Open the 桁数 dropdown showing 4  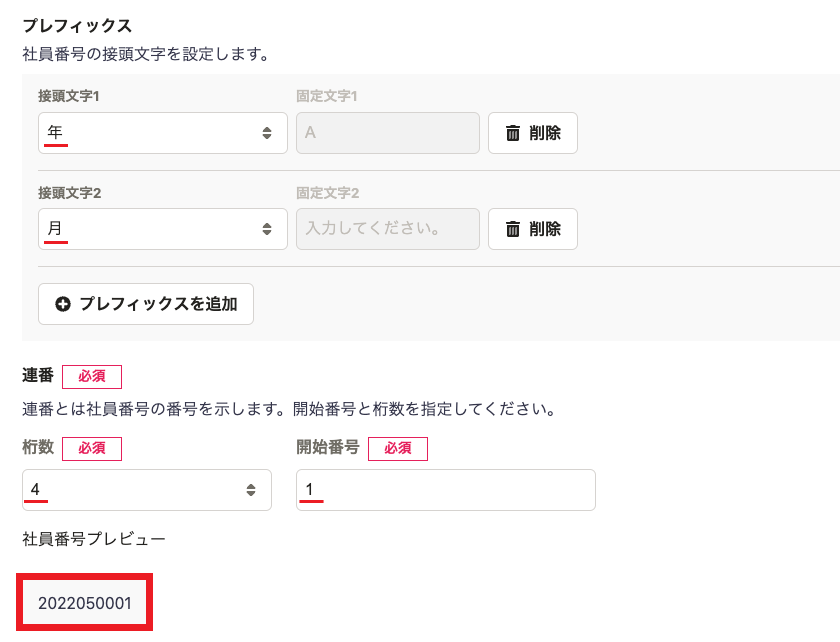(147, 490)
